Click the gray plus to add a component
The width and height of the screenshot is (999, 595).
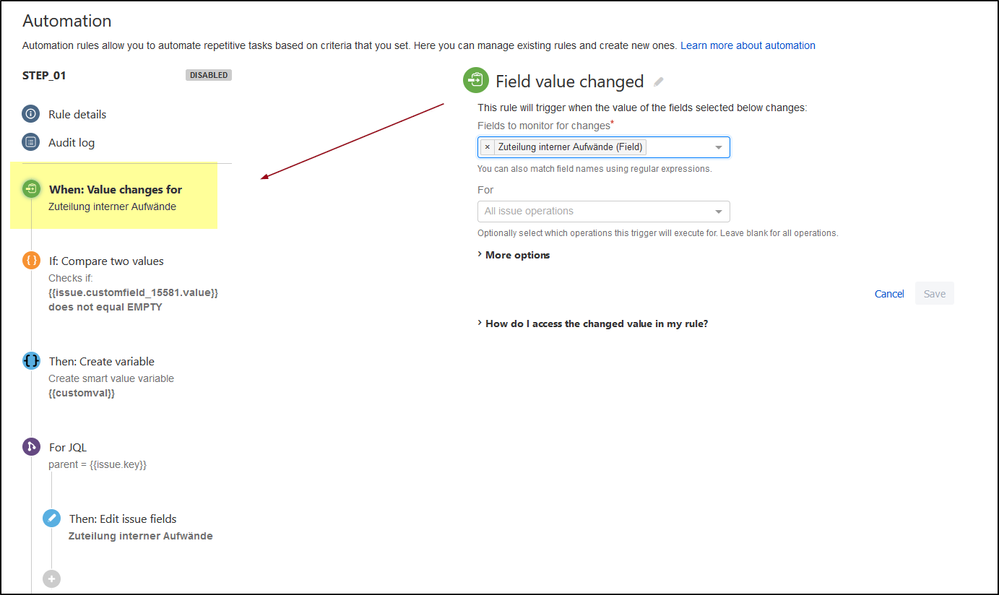point(52,578)
